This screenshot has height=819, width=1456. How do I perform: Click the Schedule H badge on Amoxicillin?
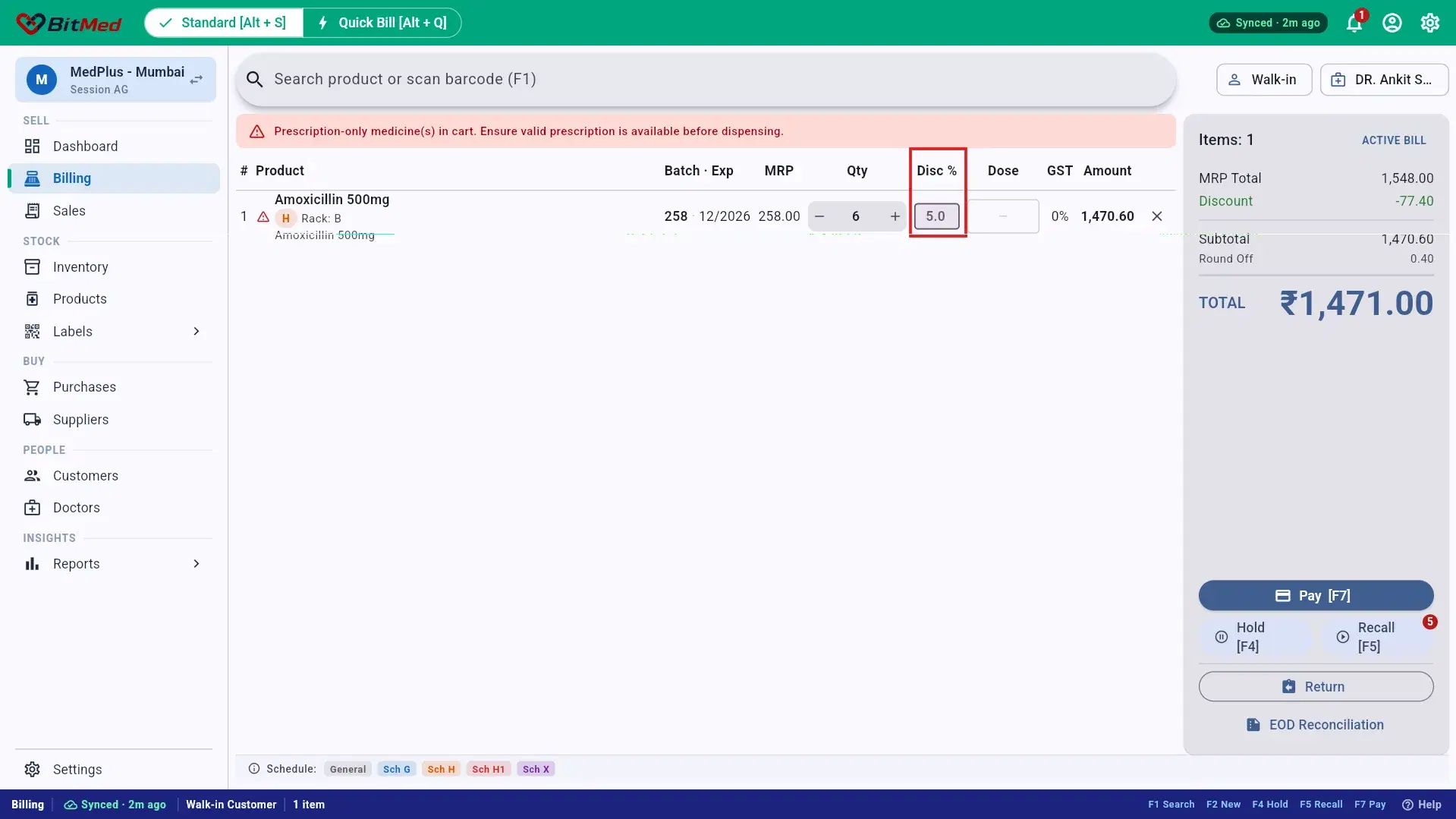tap(286, 219)
